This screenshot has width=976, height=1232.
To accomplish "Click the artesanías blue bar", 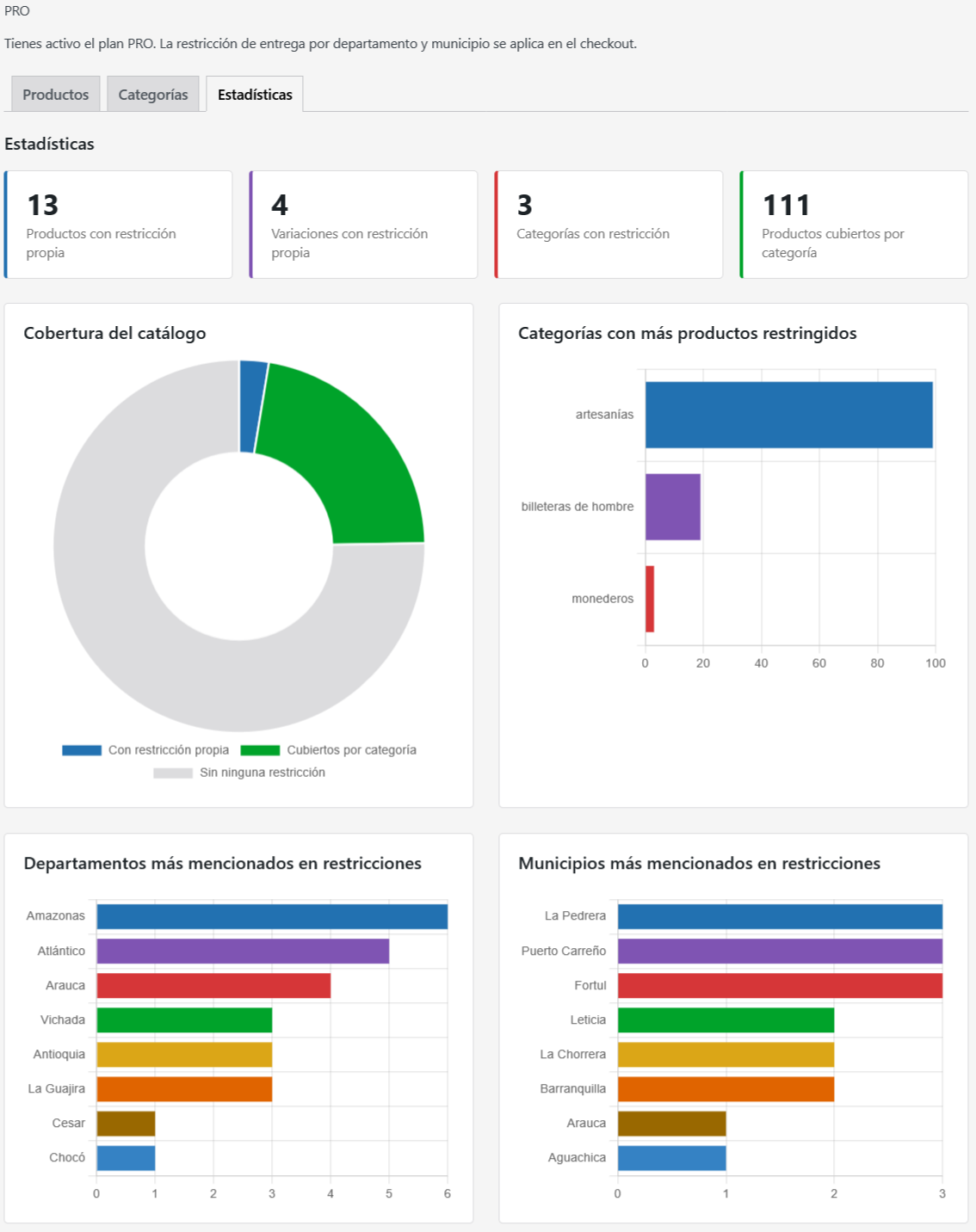I will tap(789, 415).
